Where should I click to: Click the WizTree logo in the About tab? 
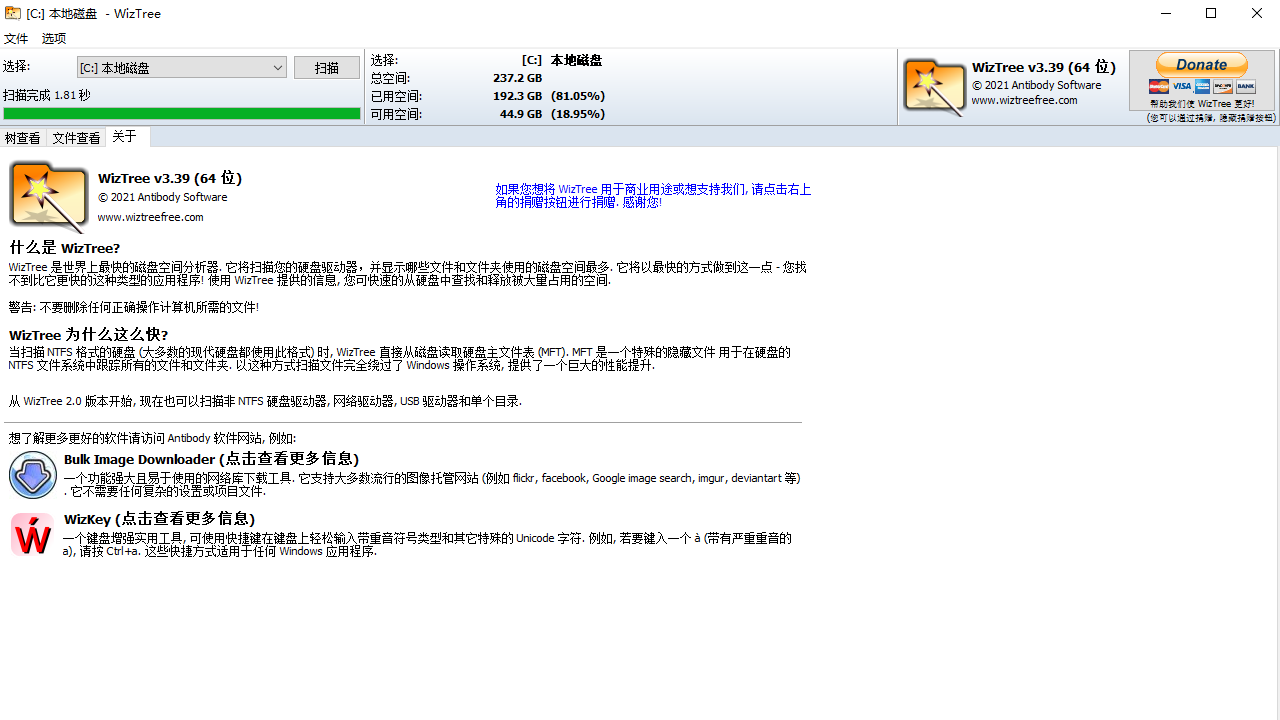48,195
